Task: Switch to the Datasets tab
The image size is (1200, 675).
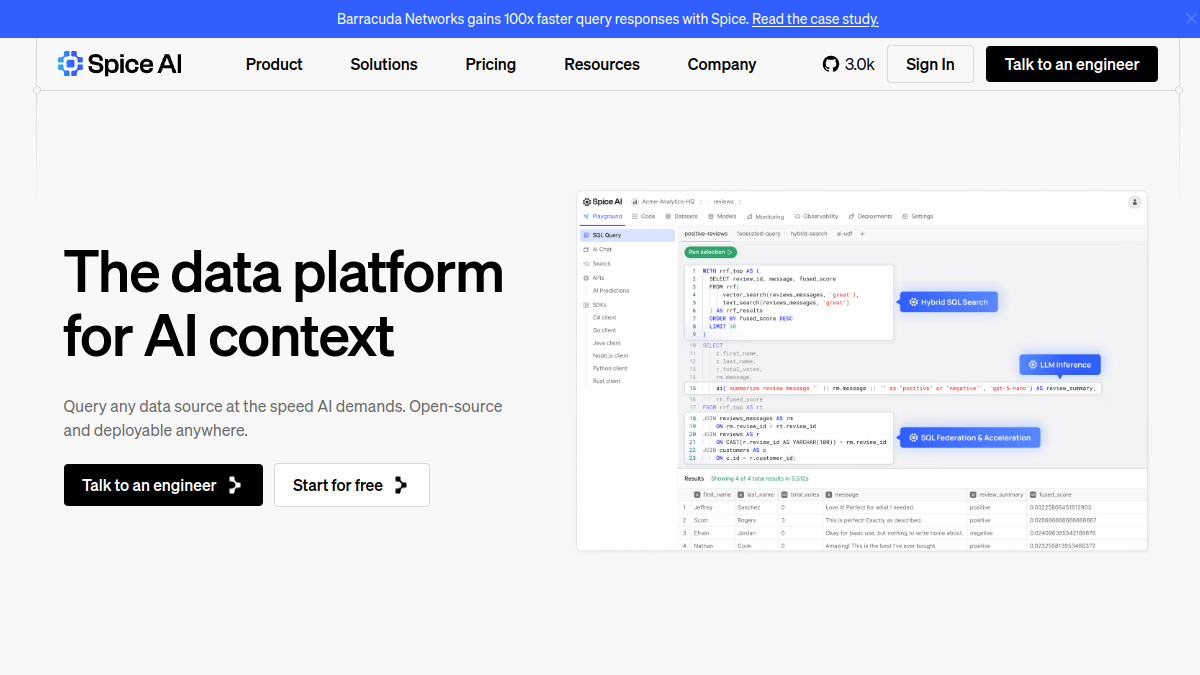Action: 681,216
